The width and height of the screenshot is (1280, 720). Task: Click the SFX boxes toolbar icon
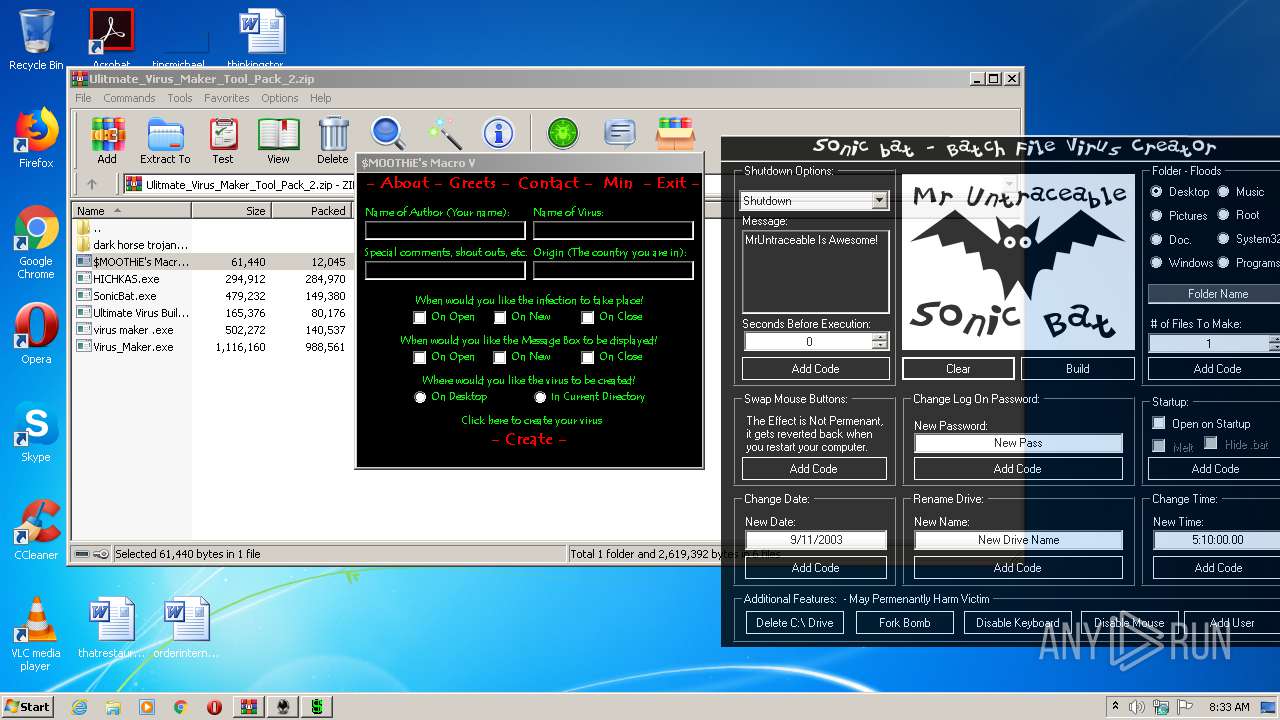pyautogui.click(x=675, y=132)
